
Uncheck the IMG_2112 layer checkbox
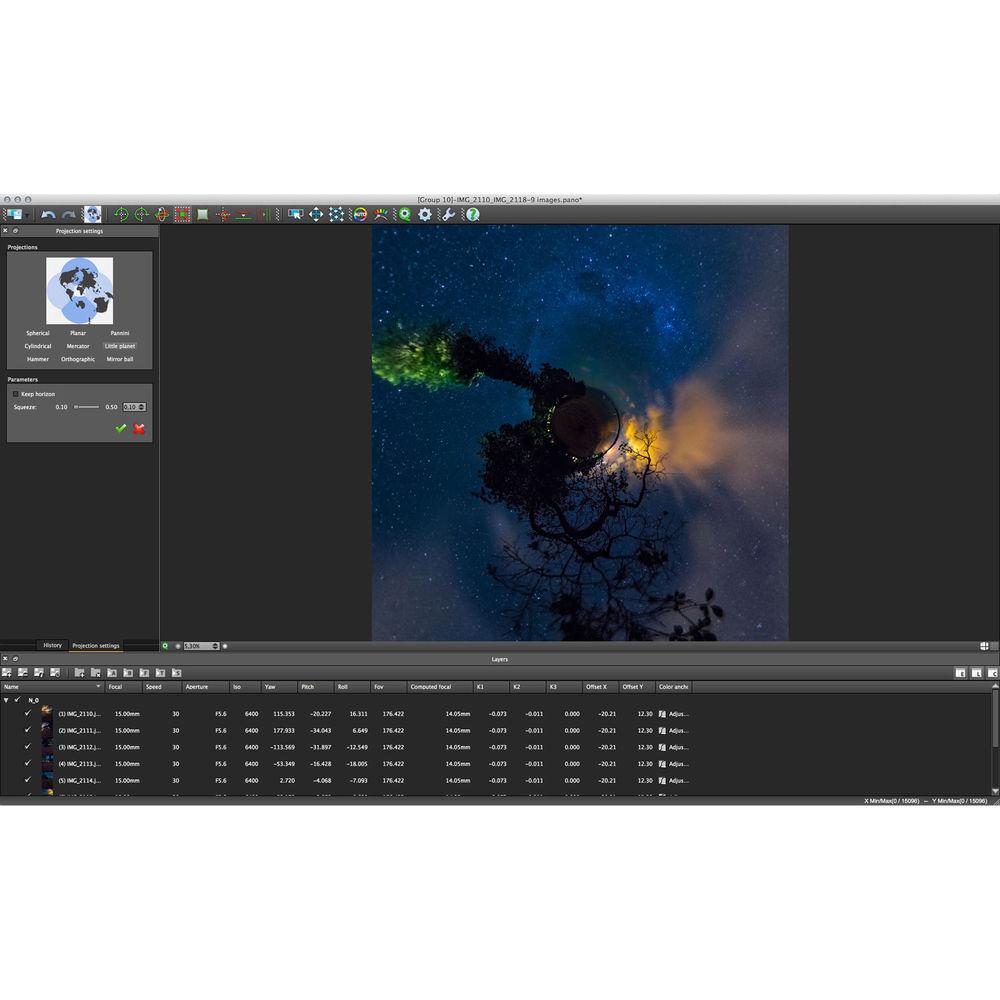pos(28,747)
